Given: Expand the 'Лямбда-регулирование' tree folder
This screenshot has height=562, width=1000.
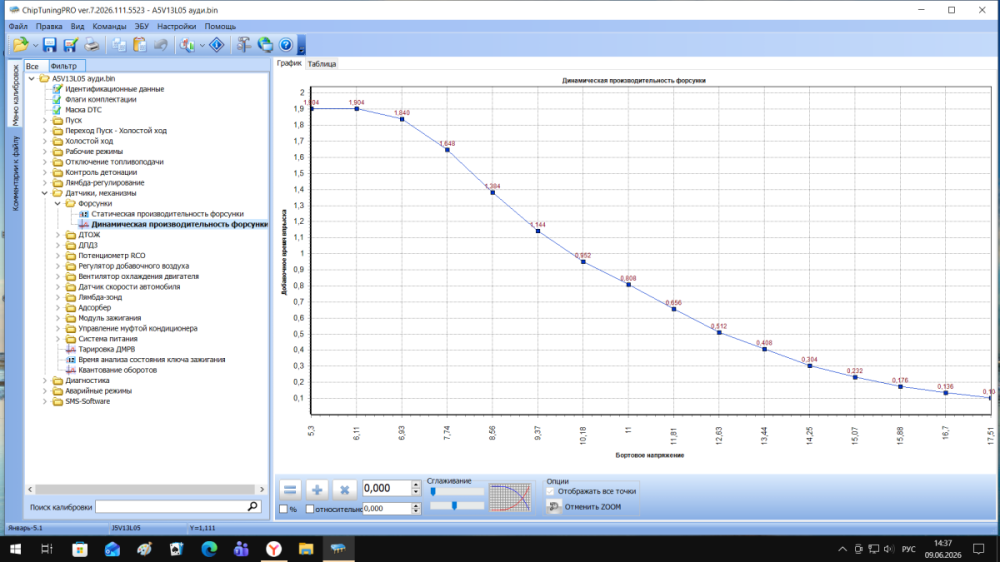Looking at the screenshot, I should 45,182.
